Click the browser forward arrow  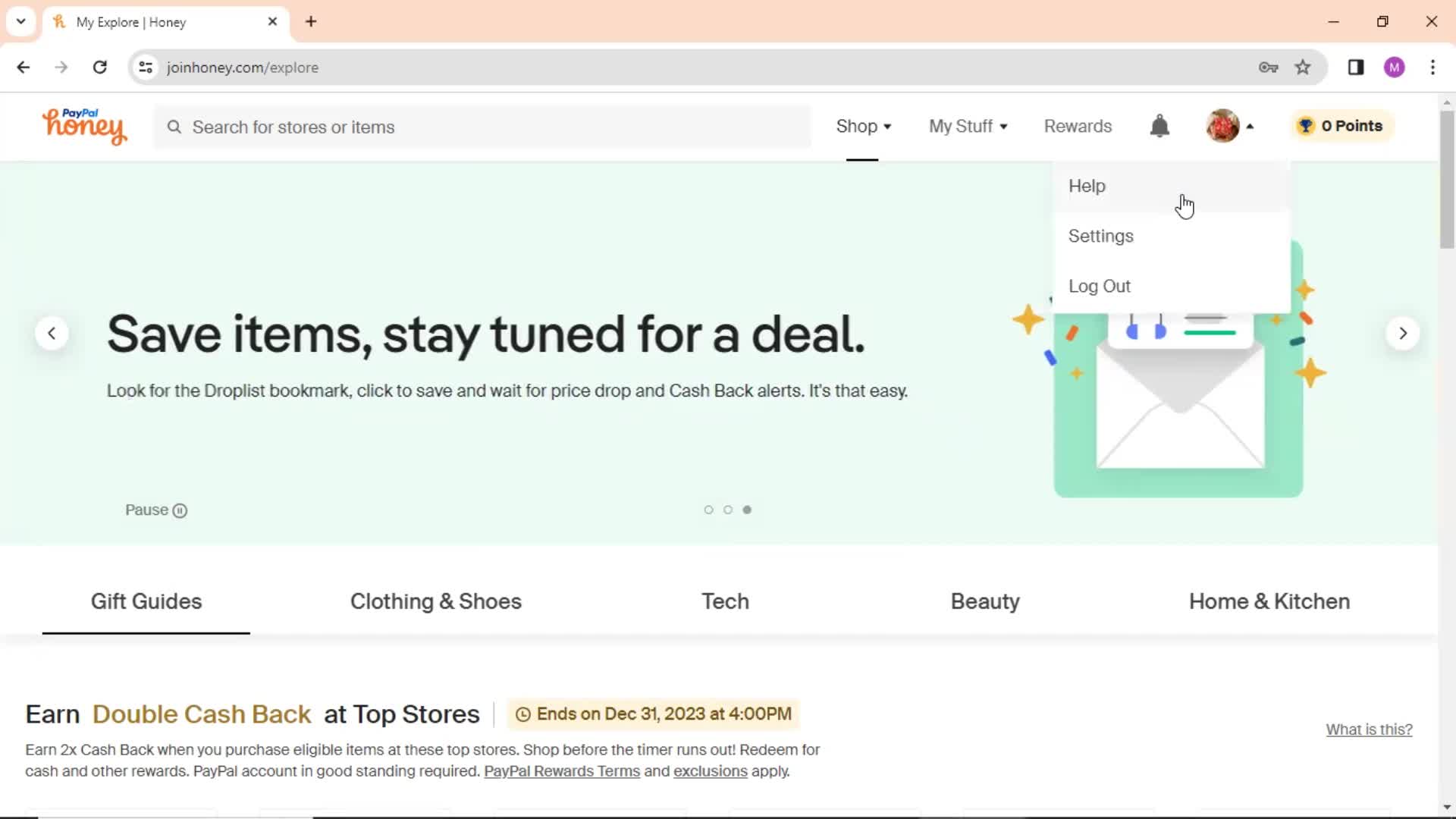61,67
